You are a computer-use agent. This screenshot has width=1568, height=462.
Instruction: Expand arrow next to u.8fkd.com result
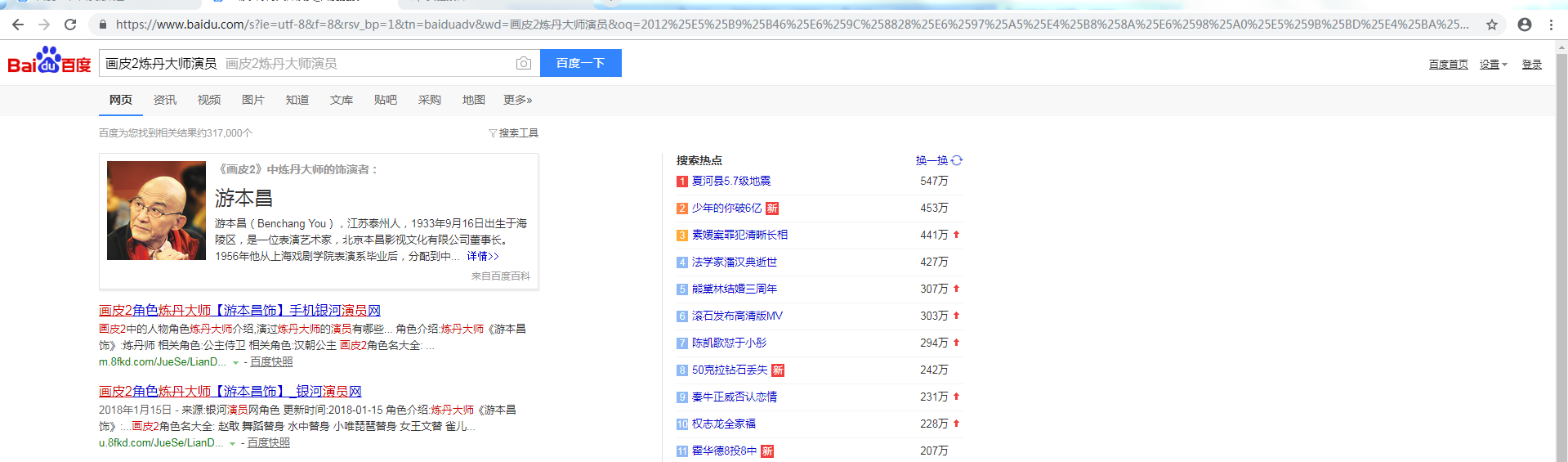(x=232, y=443)
